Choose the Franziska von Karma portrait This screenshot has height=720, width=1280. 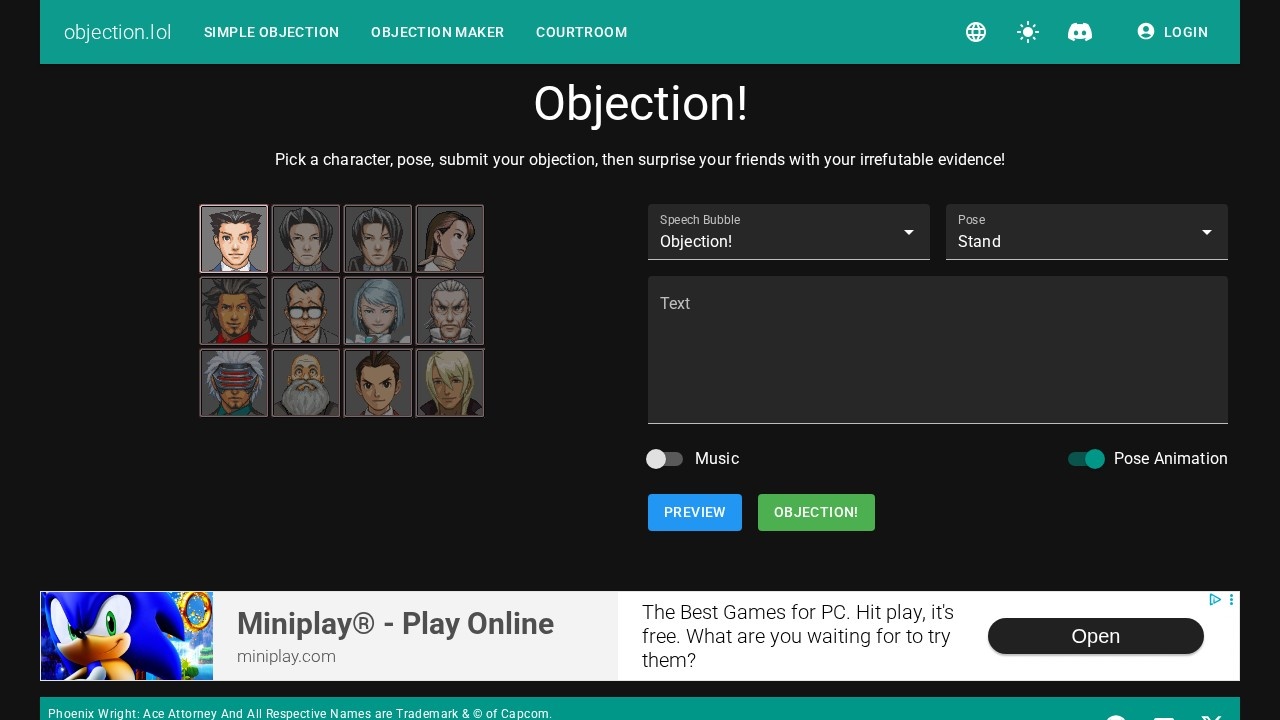[x=378, y=311]
